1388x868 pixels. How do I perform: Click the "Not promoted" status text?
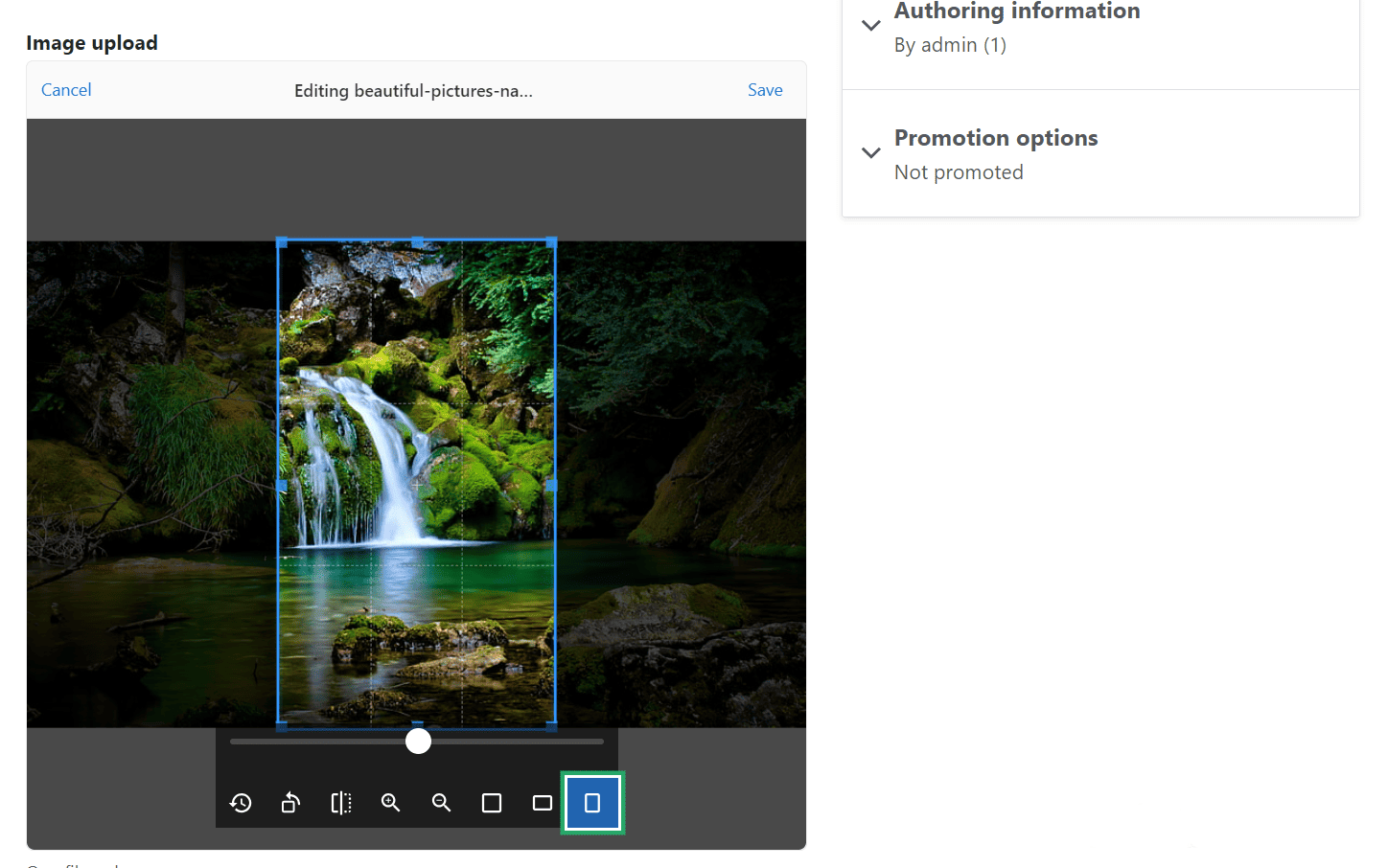click(x=959, y=172)
